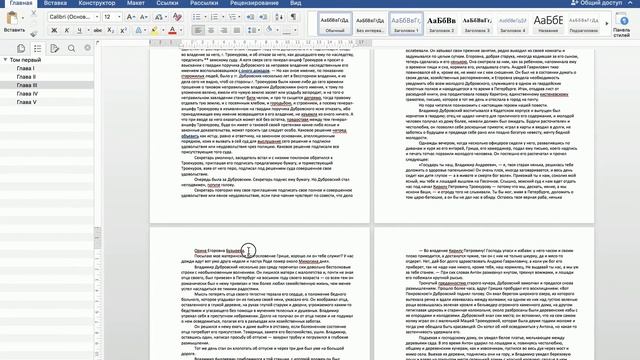Screen dimensions: 640x360
Task: Open the Вид ribbon tab
Action: (x=296, y=3)
